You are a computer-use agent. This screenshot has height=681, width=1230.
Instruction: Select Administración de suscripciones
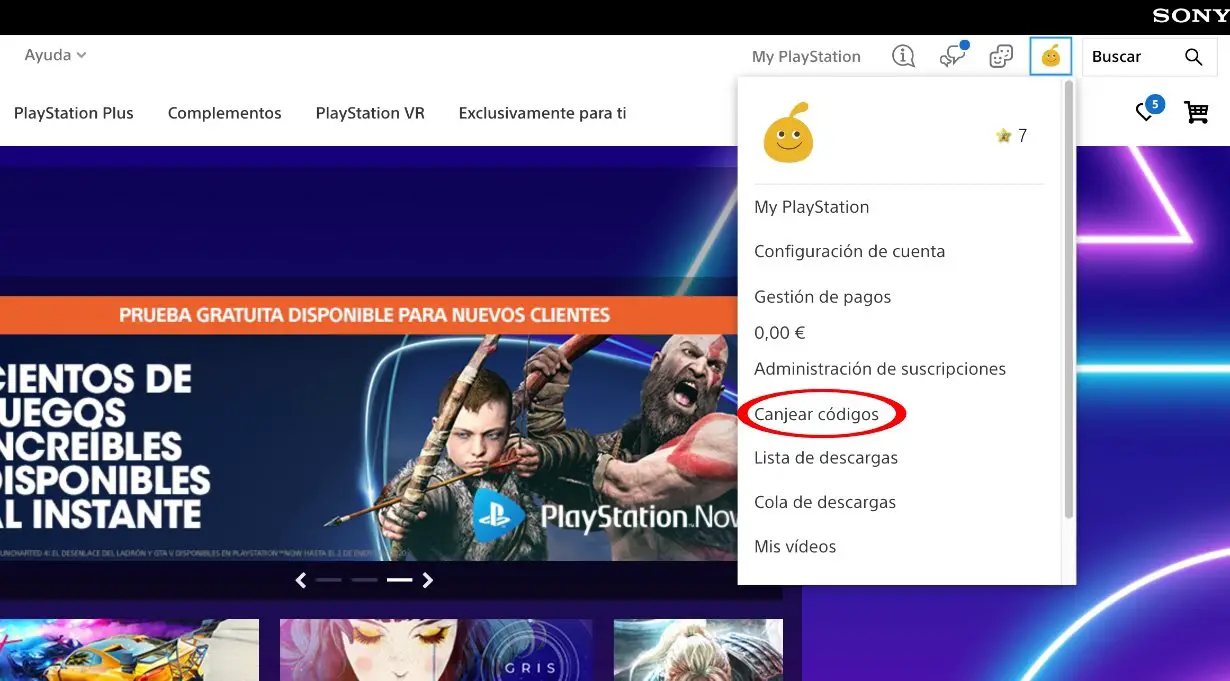pyautogui.click(x=880, y=369)
